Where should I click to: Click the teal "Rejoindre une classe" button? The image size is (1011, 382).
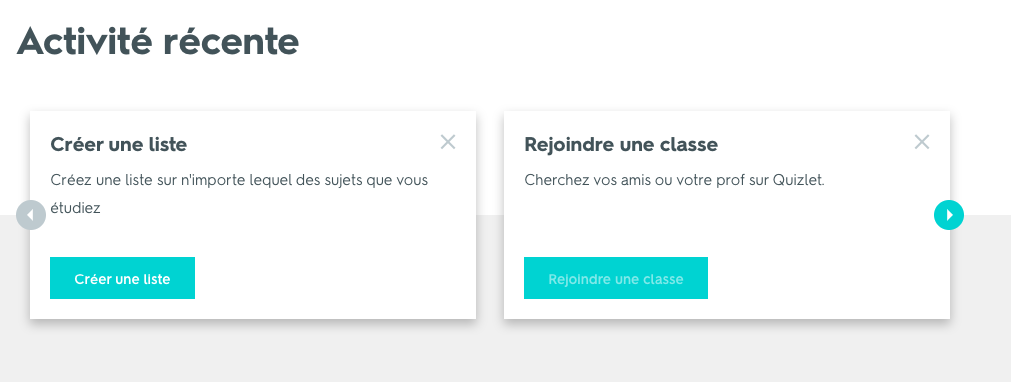coord(616,278)
